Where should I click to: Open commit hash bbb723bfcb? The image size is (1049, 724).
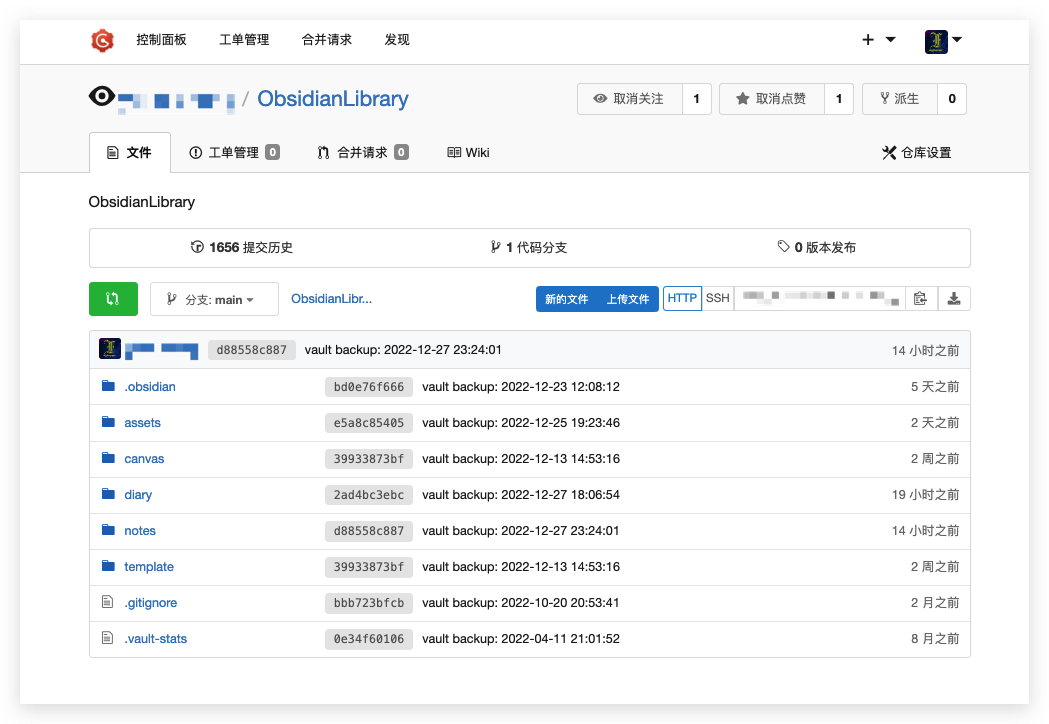[x=369, y=603]
